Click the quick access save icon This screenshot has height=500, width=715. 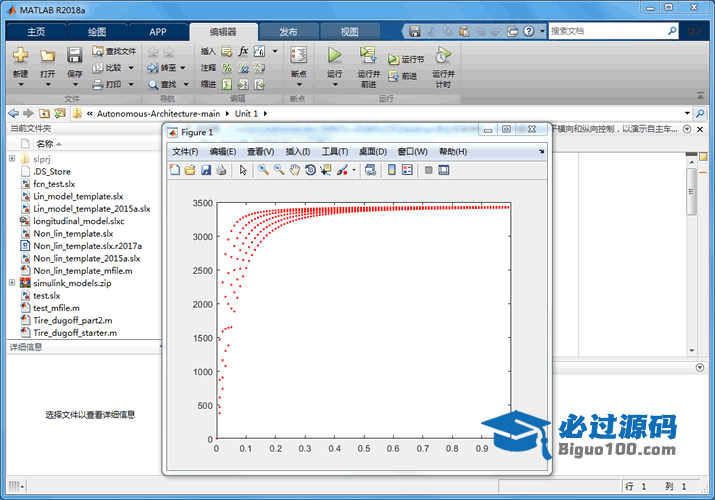(x=414, y=31)
